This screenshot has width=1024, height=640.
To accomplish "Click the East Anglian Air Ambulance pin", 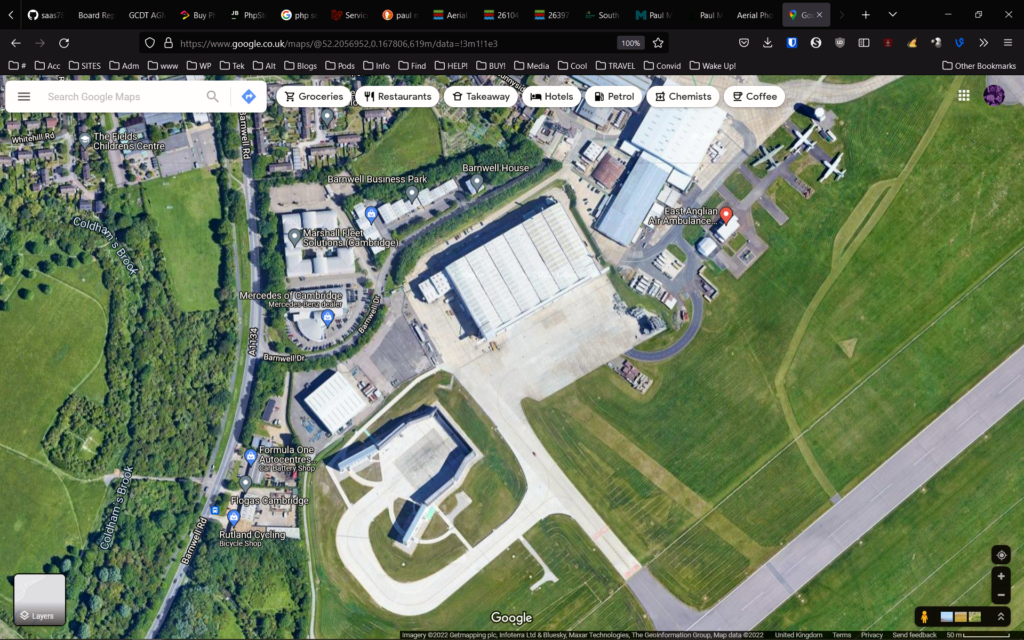I will (727, 216).
